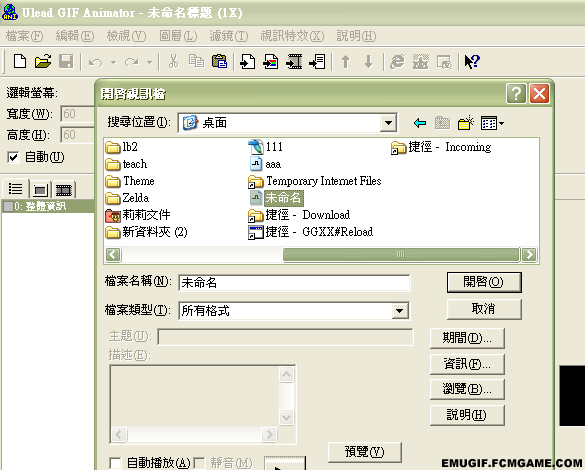Create new folder icon in dialog

465,123
